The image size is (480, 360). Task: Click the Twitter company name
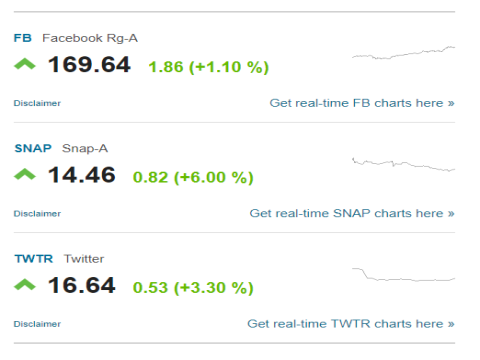tap(84, 259)
